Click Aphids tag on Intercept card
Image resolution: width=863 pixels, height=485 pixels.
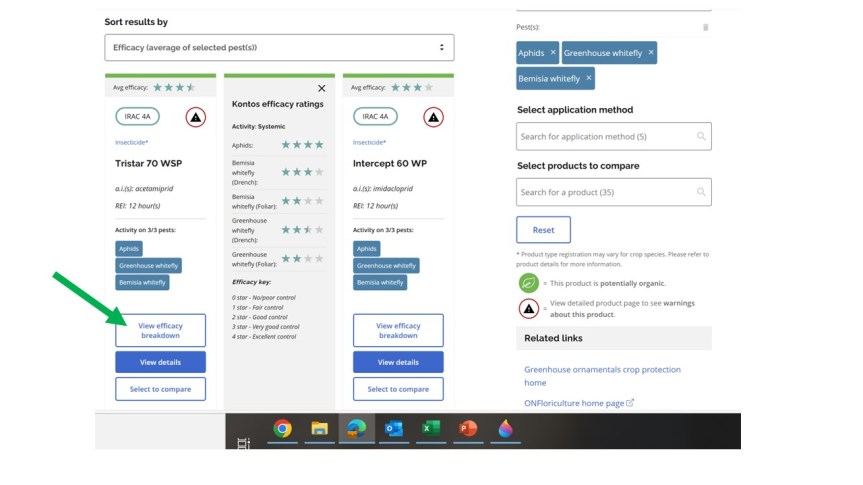tap(367, 248)
